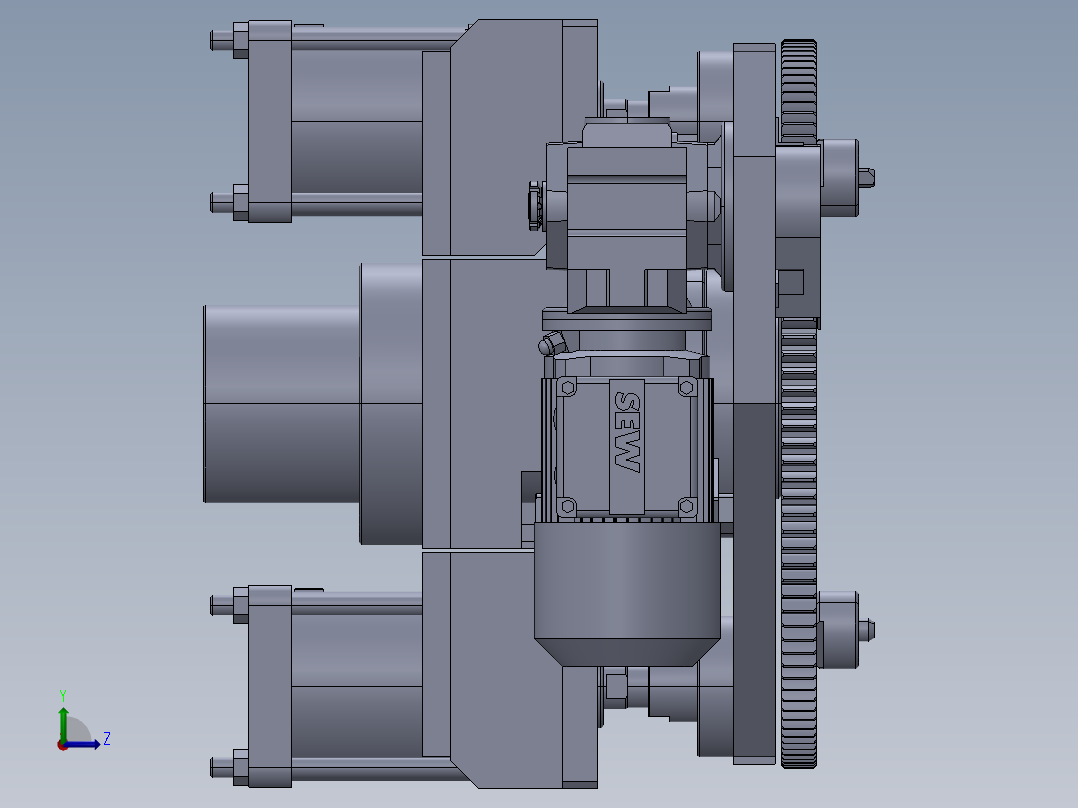Click the red origin dot of the triad
The image size is (1078, 808).
point(62,745)
